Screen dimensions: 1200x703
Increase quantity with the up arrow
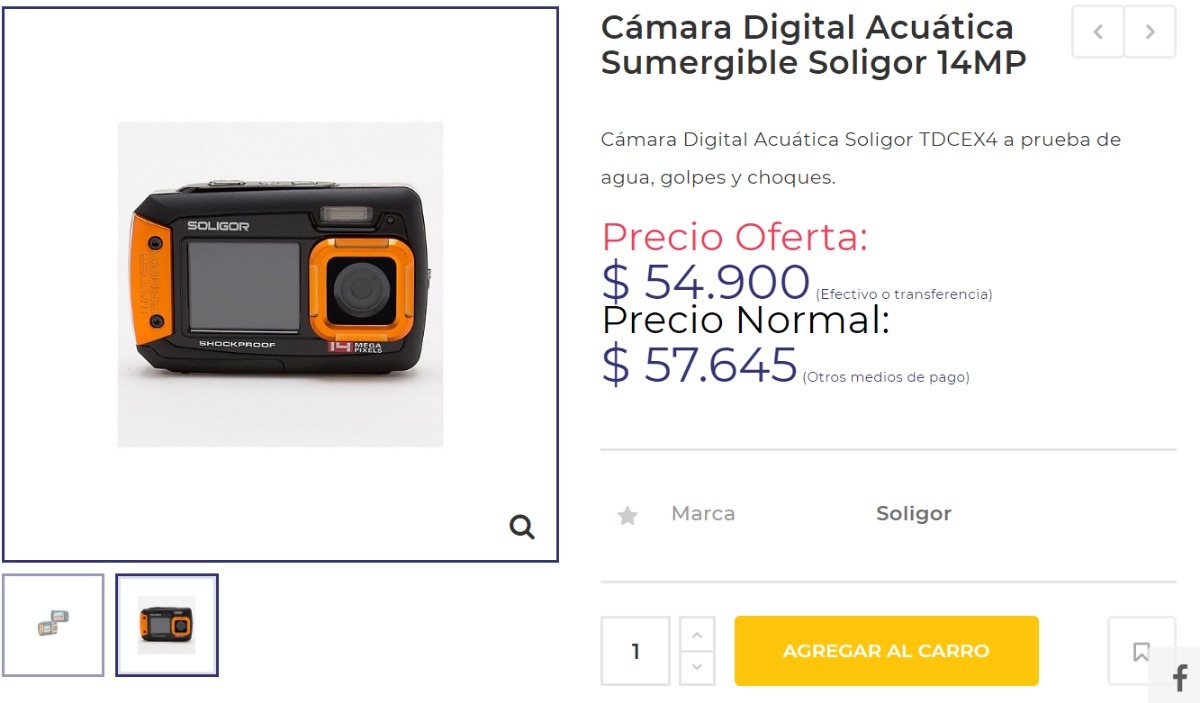[x=697, y=634]
